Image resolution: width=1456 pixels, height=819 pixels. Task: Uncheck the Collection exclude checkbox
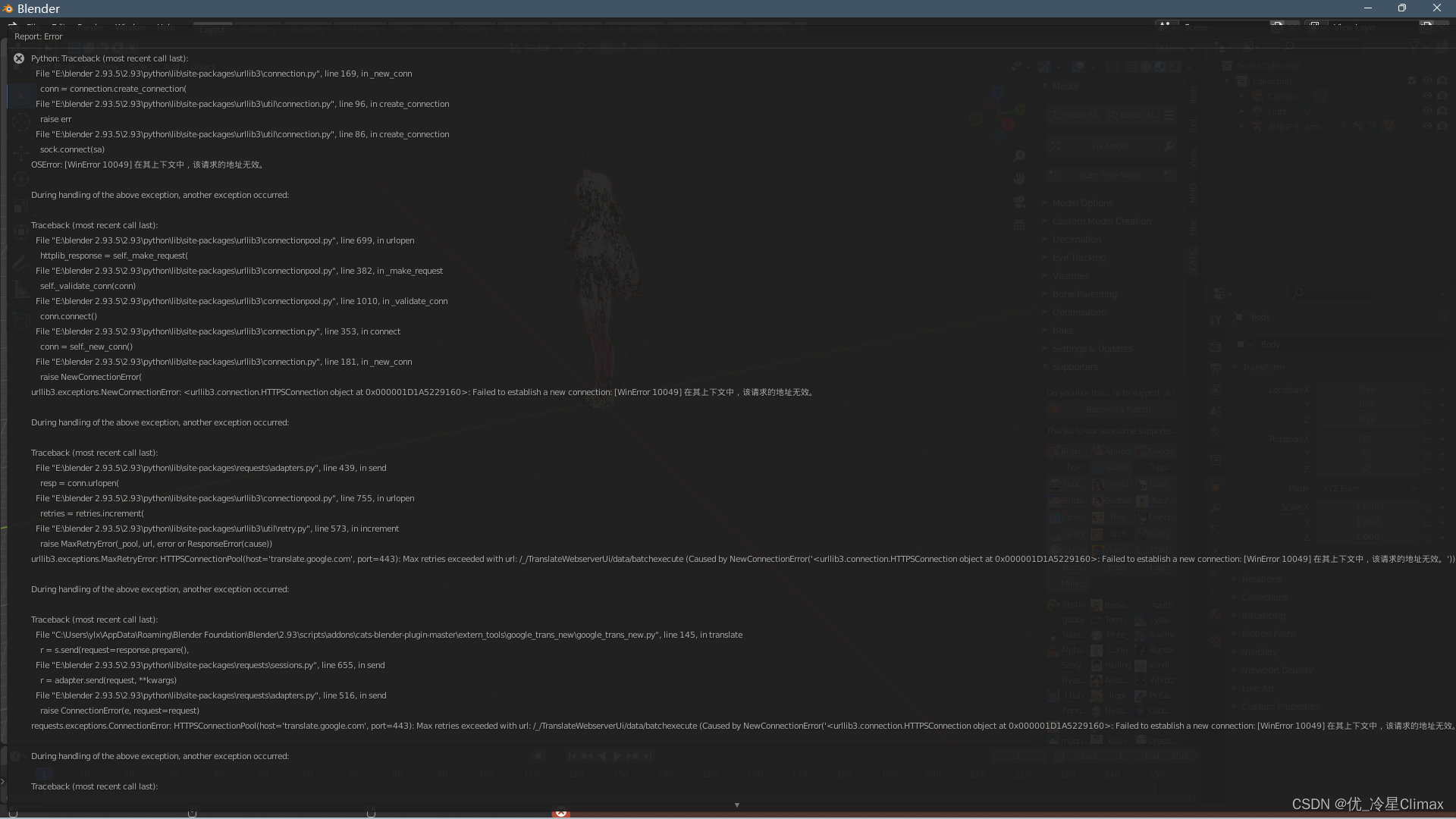click(1412, 80)
